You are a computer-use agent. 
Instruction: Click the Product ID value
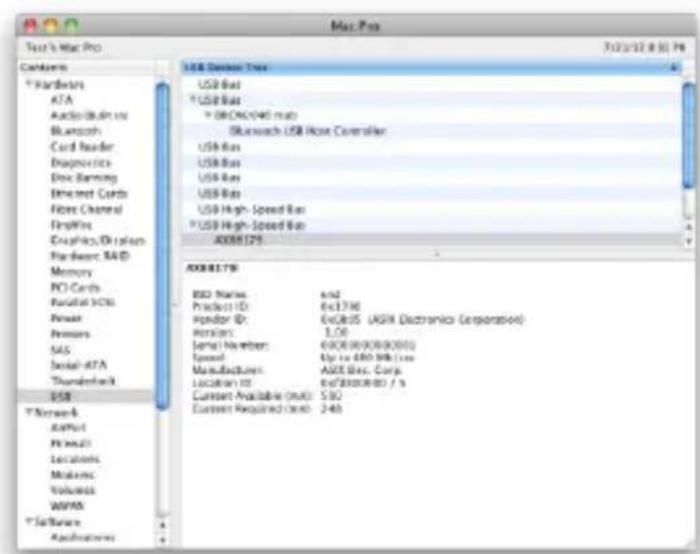340,307
